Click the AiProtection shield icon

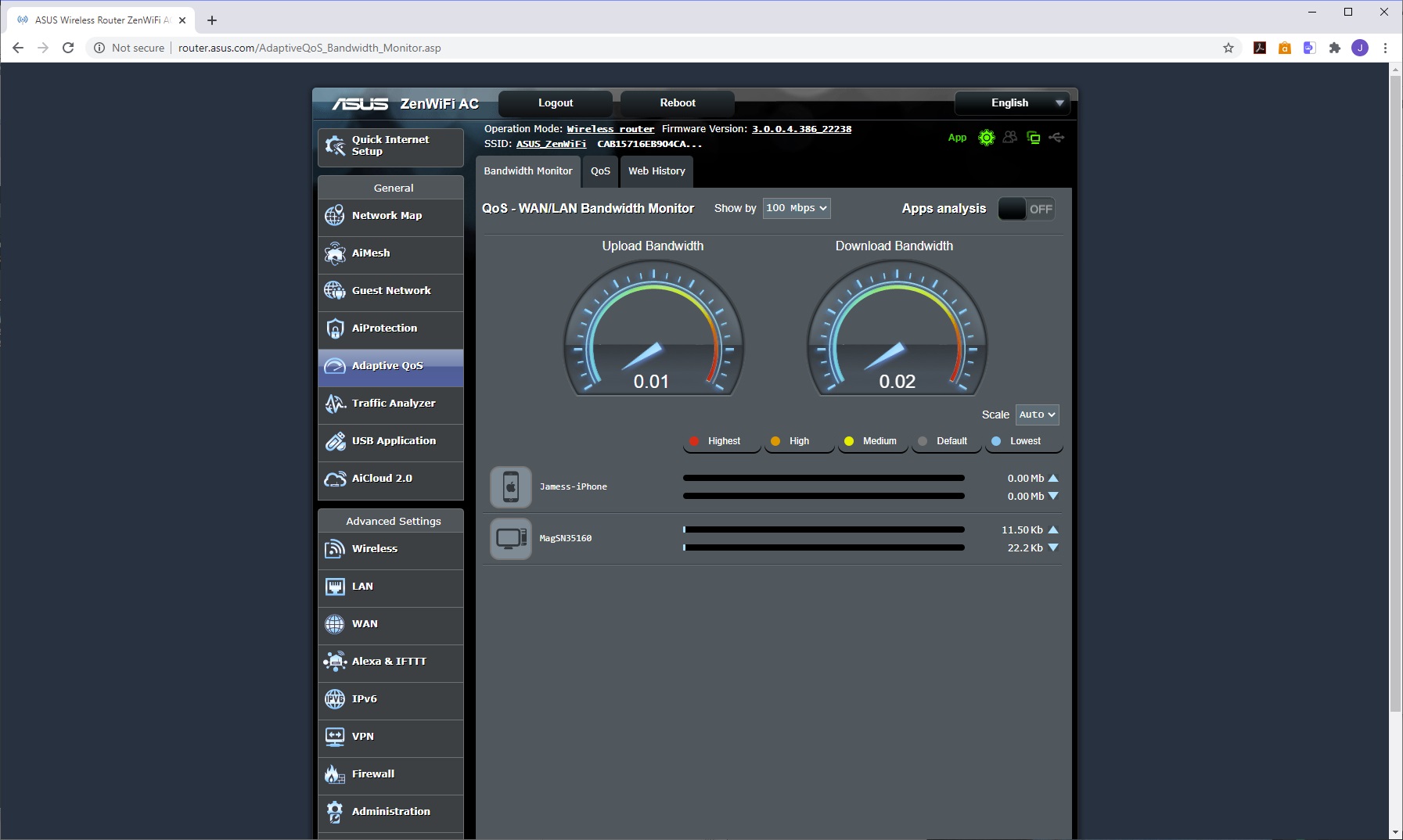(335, 328)
